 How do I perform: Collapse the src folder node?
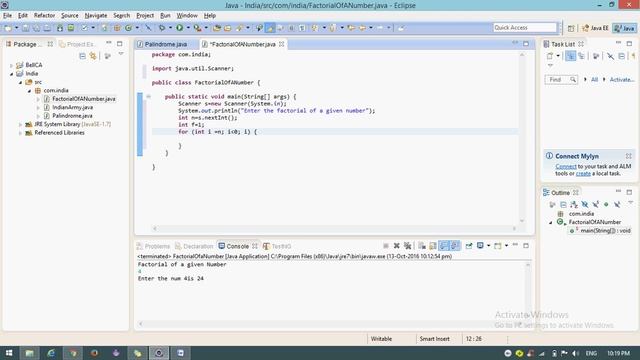pyautogui.click(x=20, y=82)
